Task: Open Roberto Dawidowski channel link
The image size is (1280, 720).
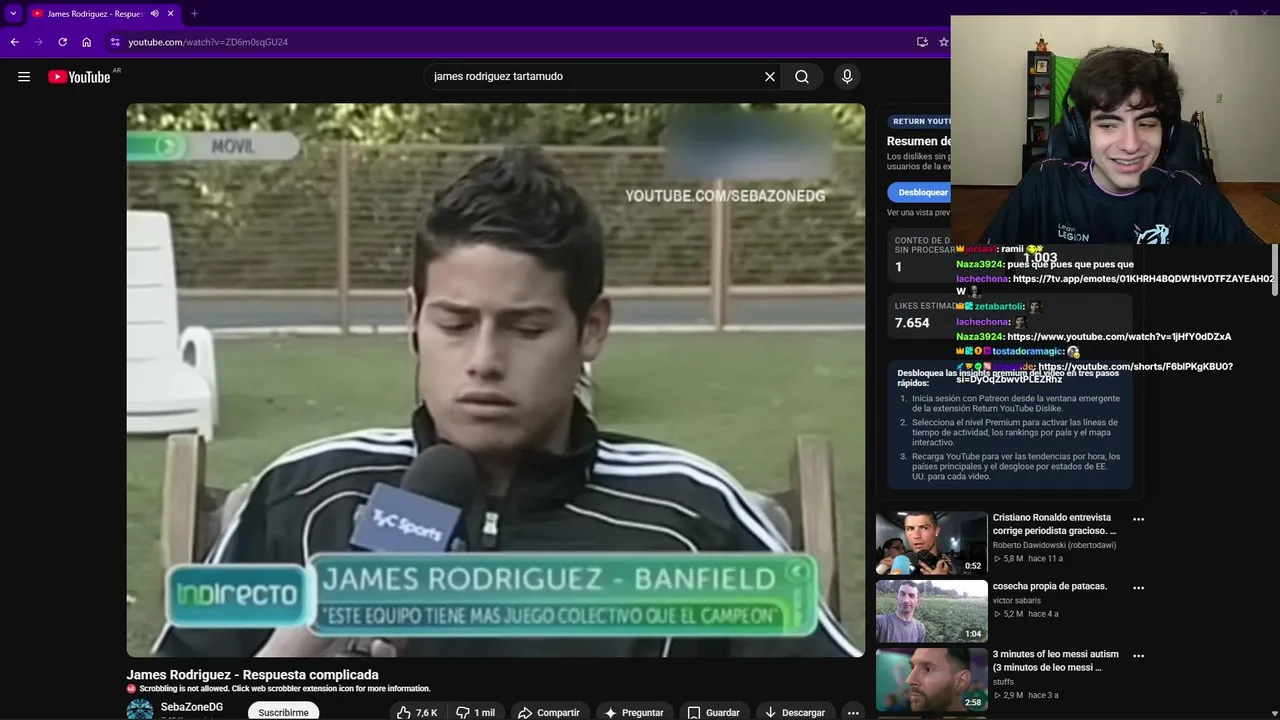Action: [x=1054, y=545]
